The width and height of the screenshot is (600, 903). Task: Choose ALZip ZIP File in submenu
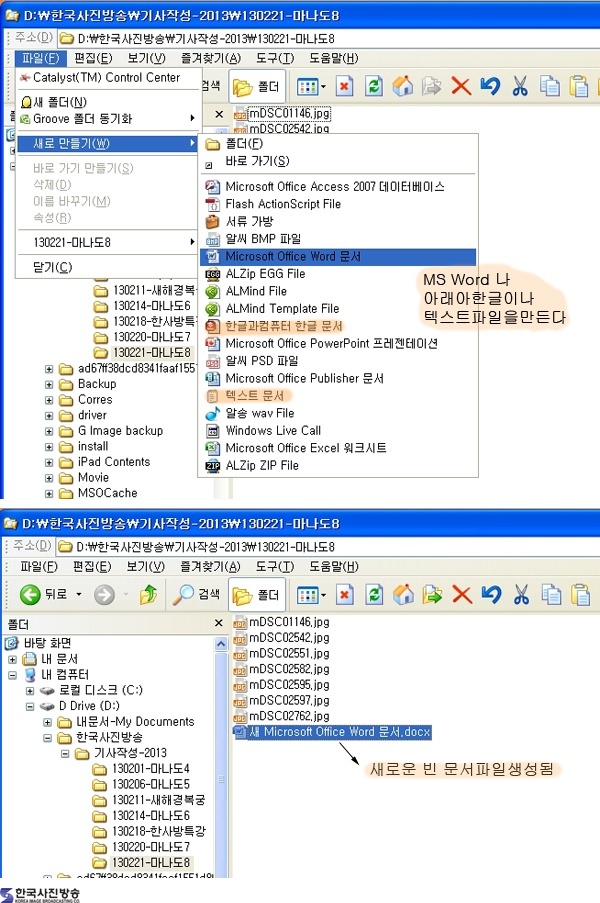coord(338,465)
